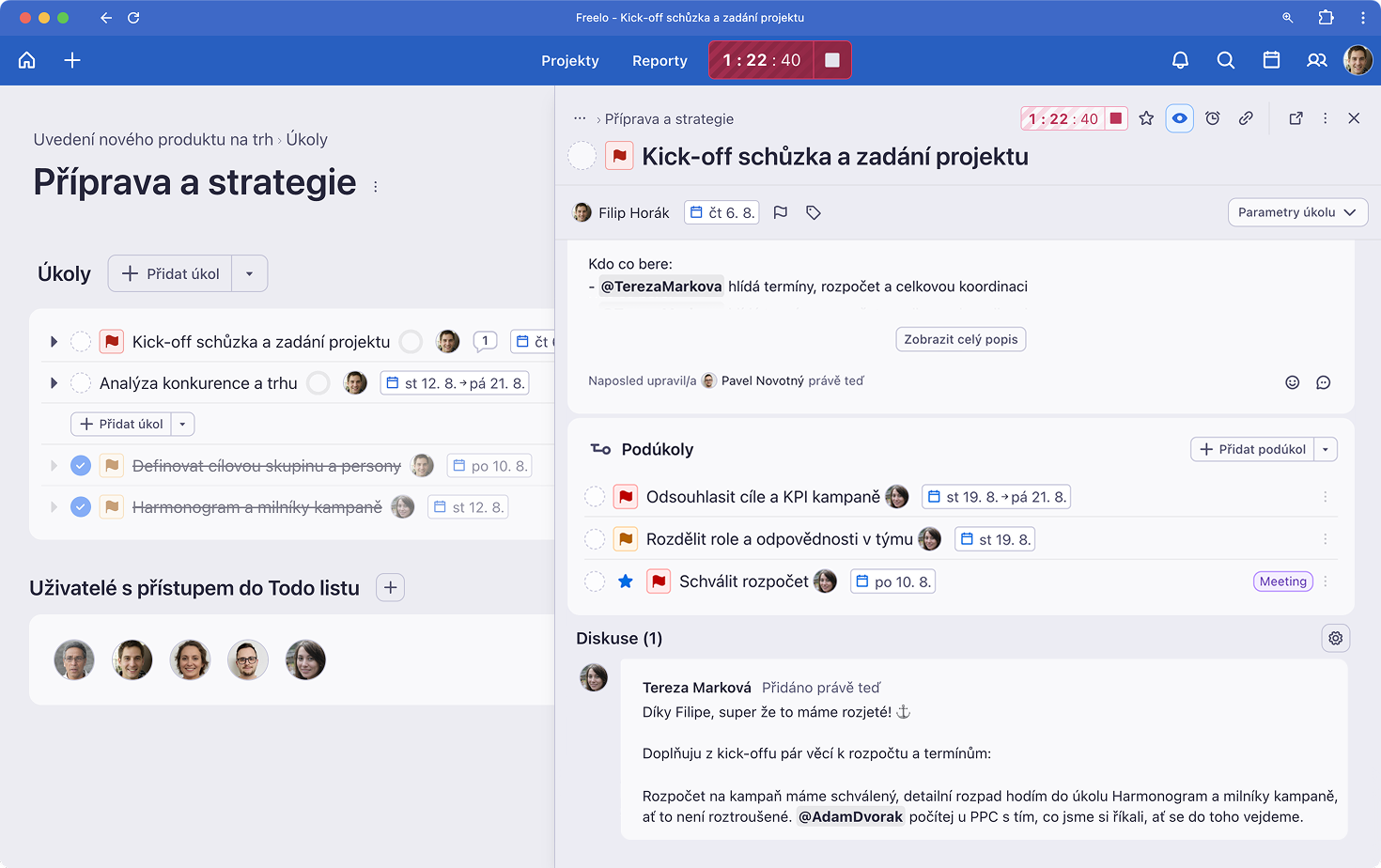Expand Analýza konkurence a trhu subtasks

54,383
